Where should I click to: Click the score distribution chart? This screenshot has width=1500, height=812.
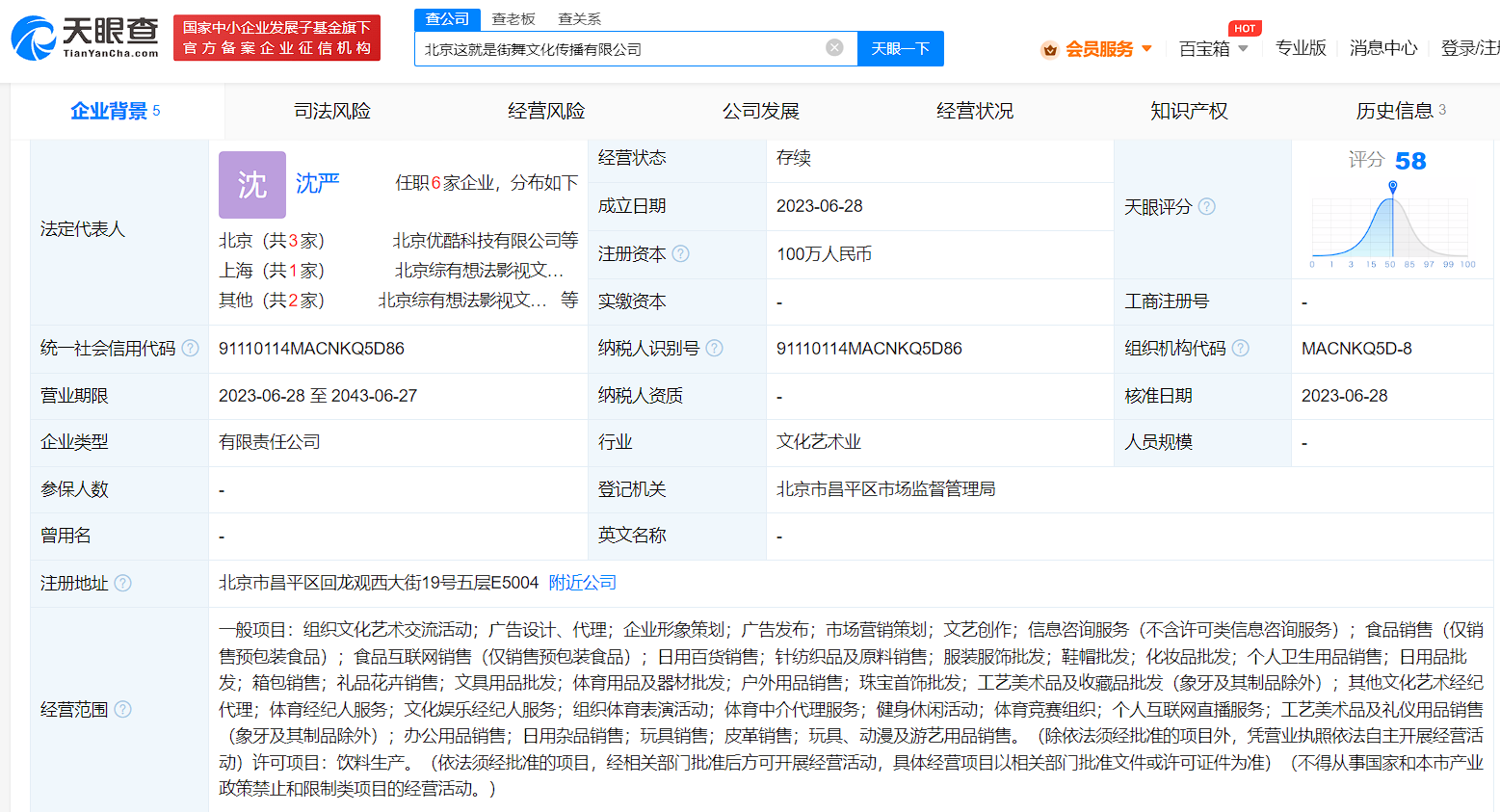coord(1391,224)
